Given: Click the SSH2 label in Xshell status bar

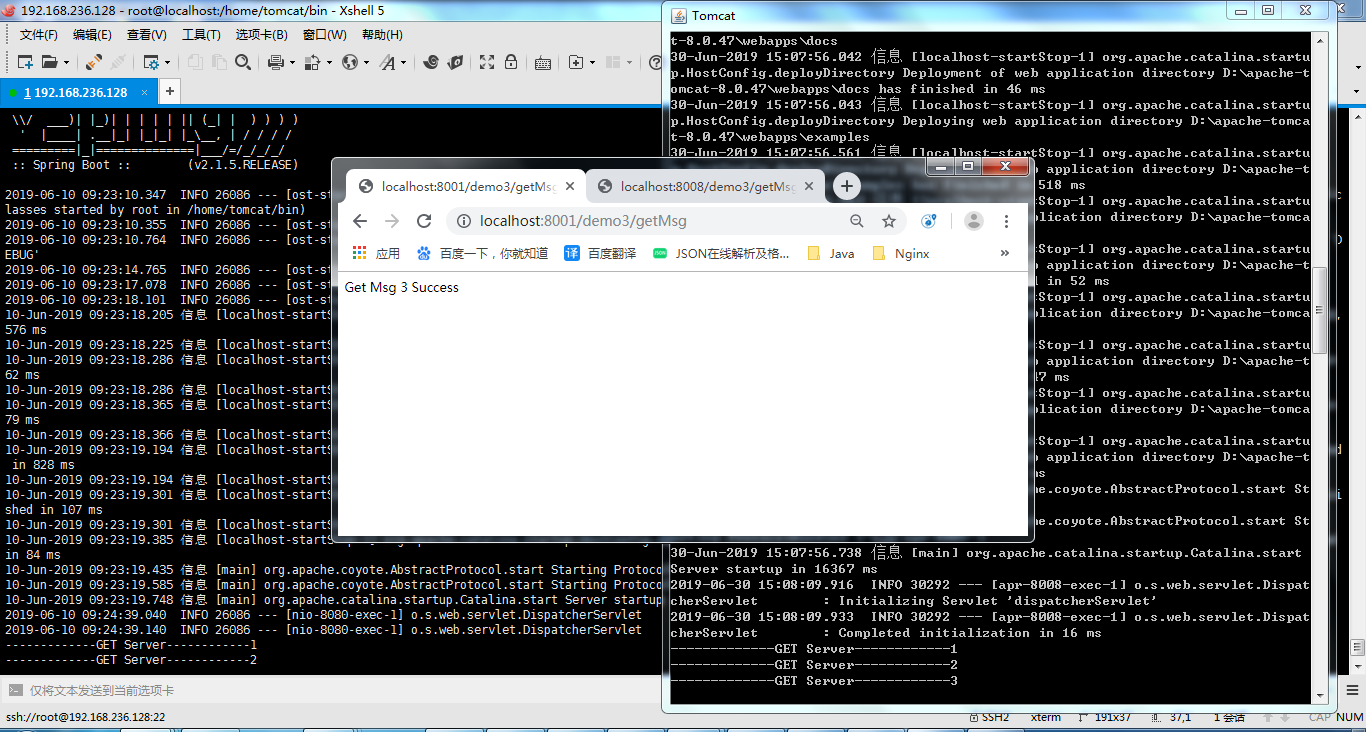Looking at the screenshot, I should [995, 717].
